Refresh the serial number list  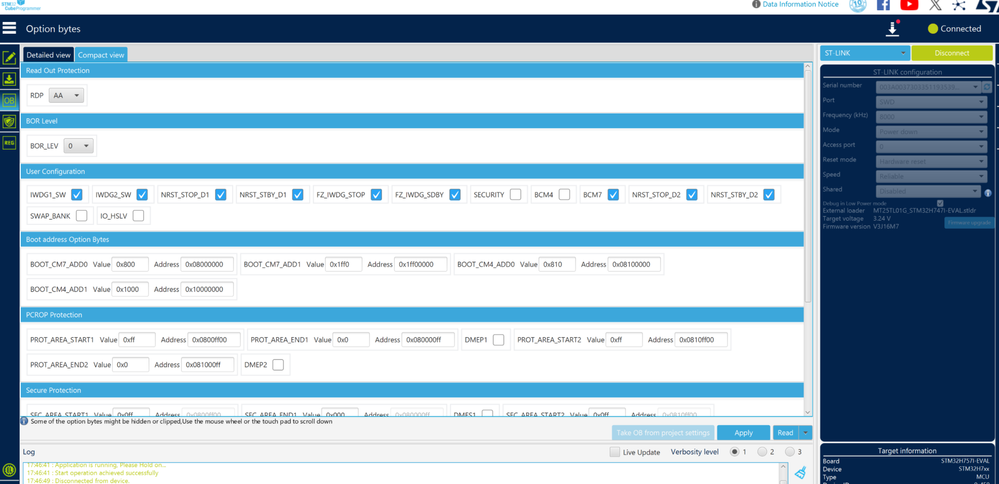tap(987, 87)
